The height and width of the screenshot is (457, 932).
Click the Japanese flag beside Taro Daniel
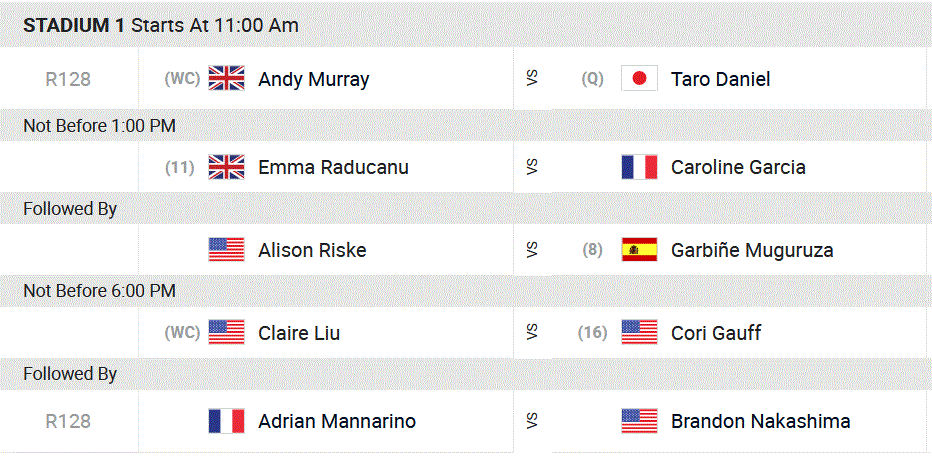pos(639,79)
